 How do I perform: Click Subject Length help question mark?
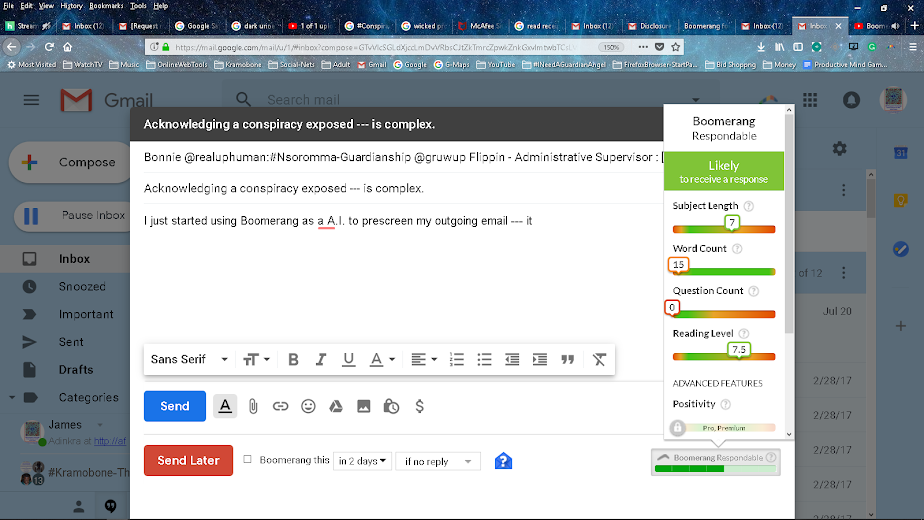coord(748,206)
